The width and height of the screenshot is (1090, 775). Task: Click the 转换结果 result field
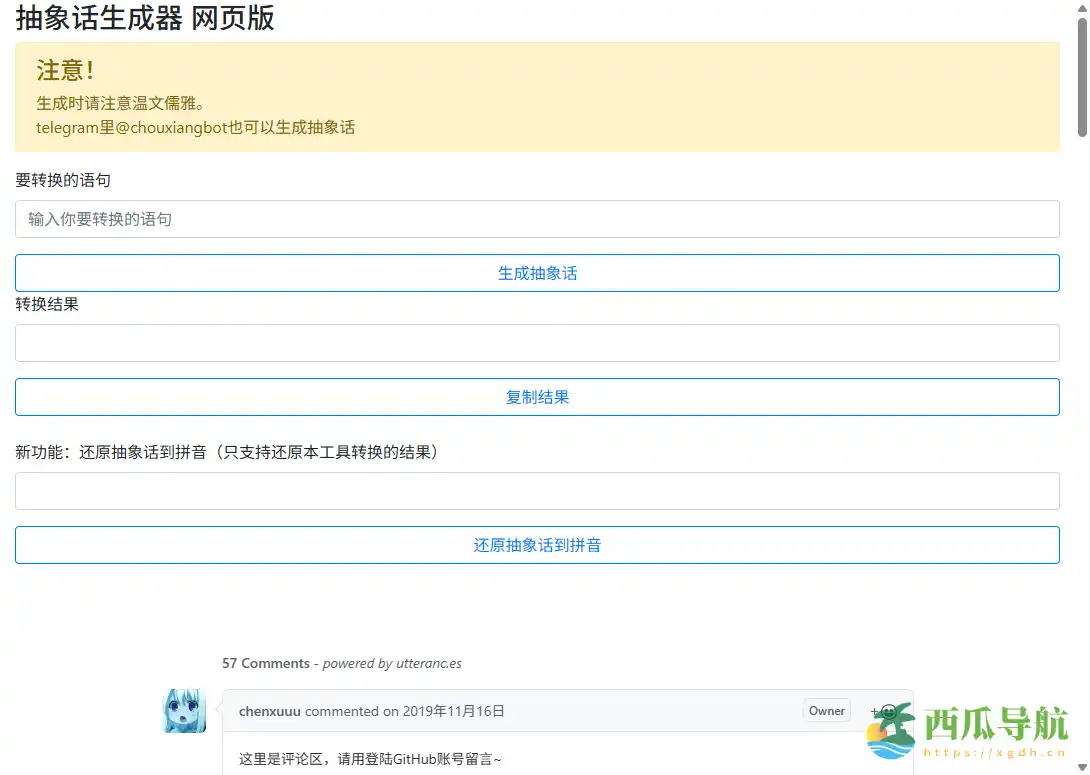coord(538,342)
